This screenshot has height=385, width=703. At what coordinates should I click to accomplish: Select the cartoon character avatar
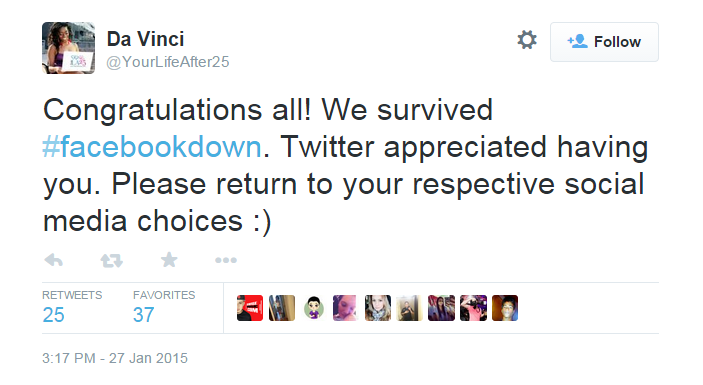[x=314, y=308]
